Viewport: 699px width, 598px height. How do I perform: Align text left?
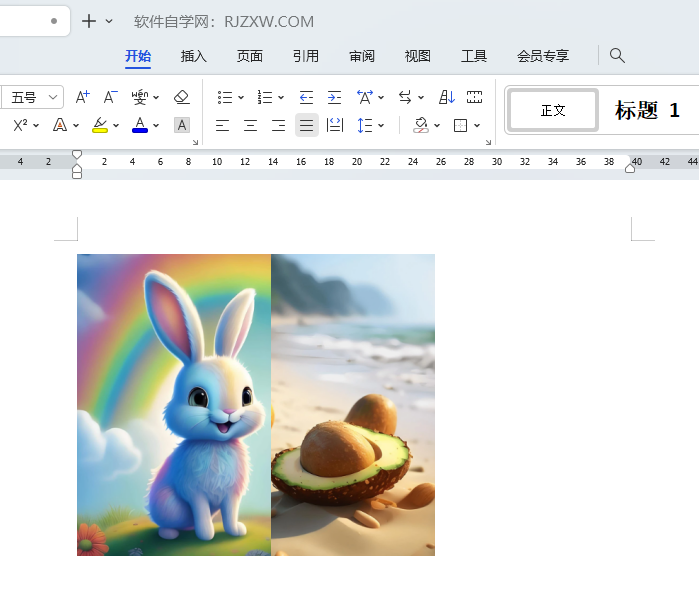pos(222,125)
